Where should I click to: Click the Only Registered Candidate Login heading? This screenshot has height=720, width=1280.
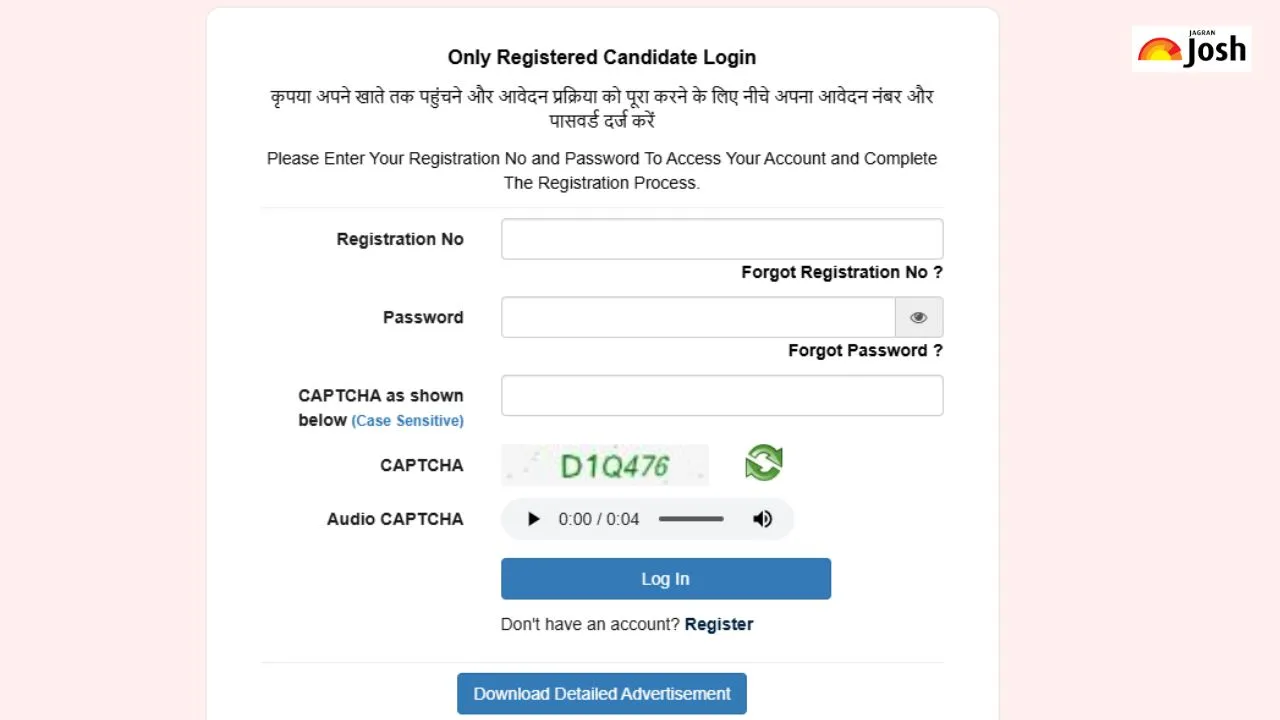602,58
